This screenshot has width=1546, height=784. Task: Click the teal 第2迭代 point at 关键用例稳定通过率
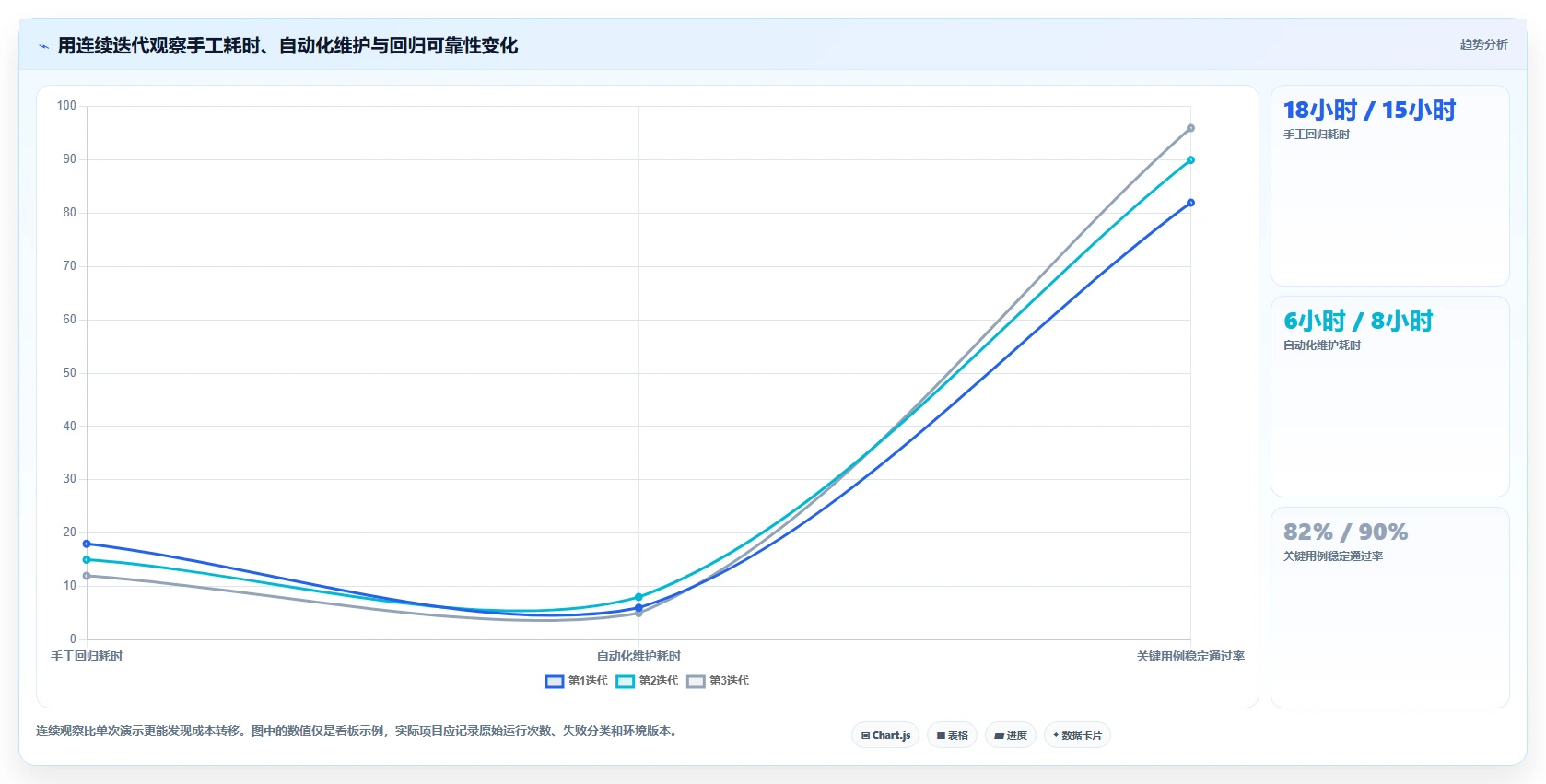1190,160
